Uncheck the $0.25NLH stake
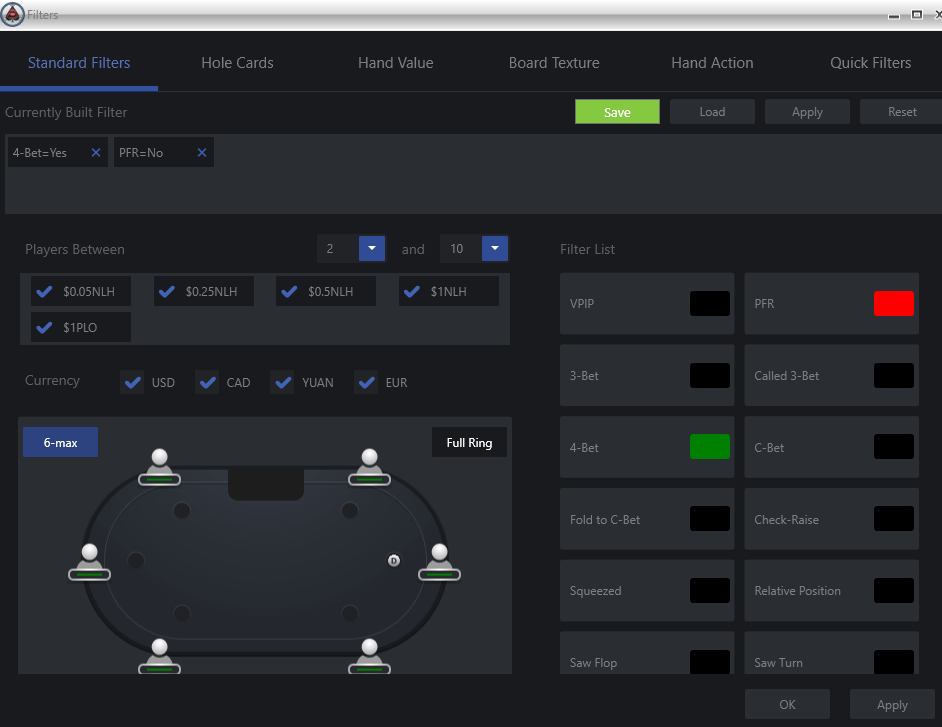The height and width of the screenshot is (727, 942). (167, 291)
